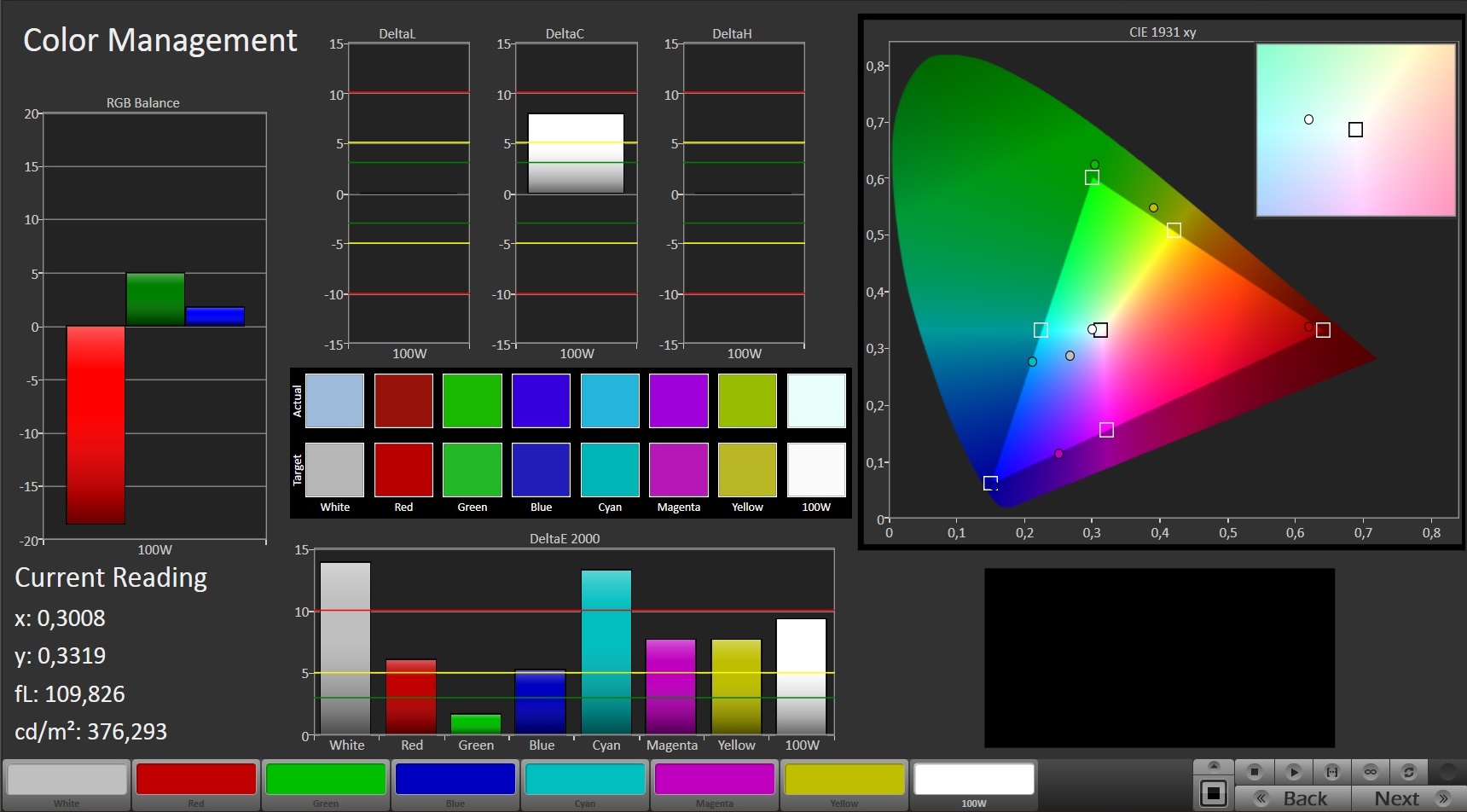The width and height of the screenshot is (1467, 812).
Task: Click the CIE 1931 xy zoomed inset
Action: point(1356,130)
